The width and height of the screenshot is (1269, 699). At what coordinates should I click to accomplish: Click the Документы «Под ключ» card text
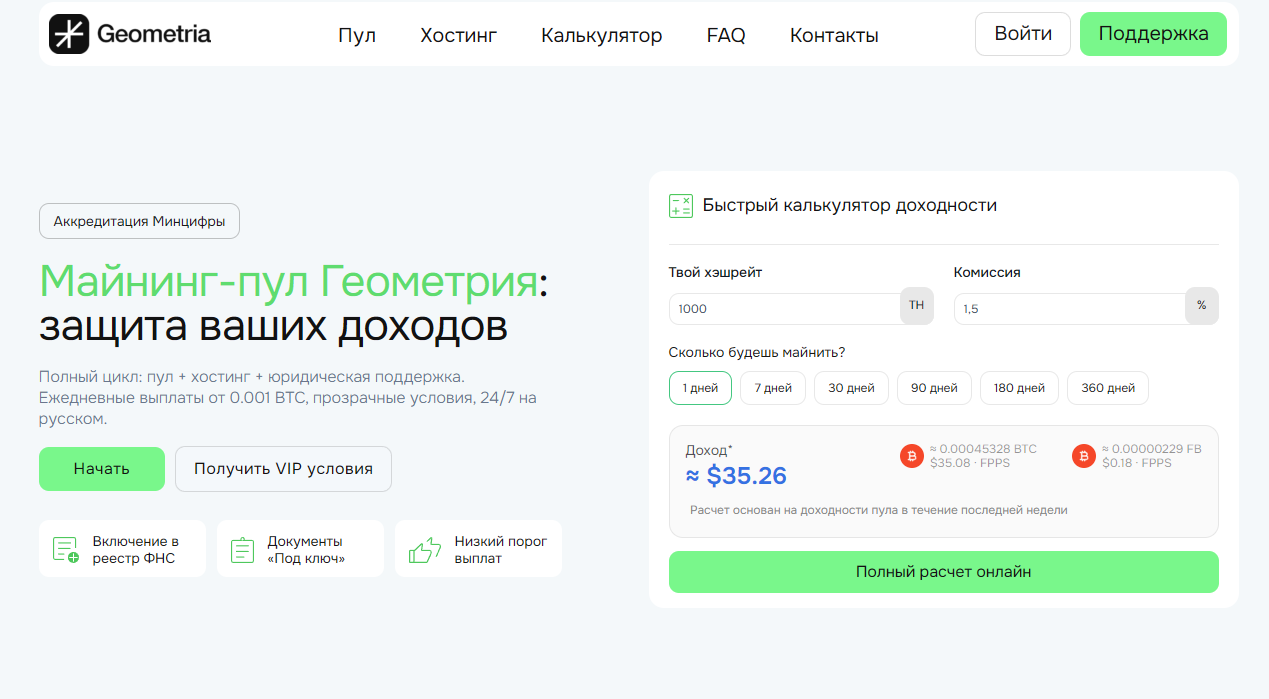pyautogui.click(x=306, y=550)
